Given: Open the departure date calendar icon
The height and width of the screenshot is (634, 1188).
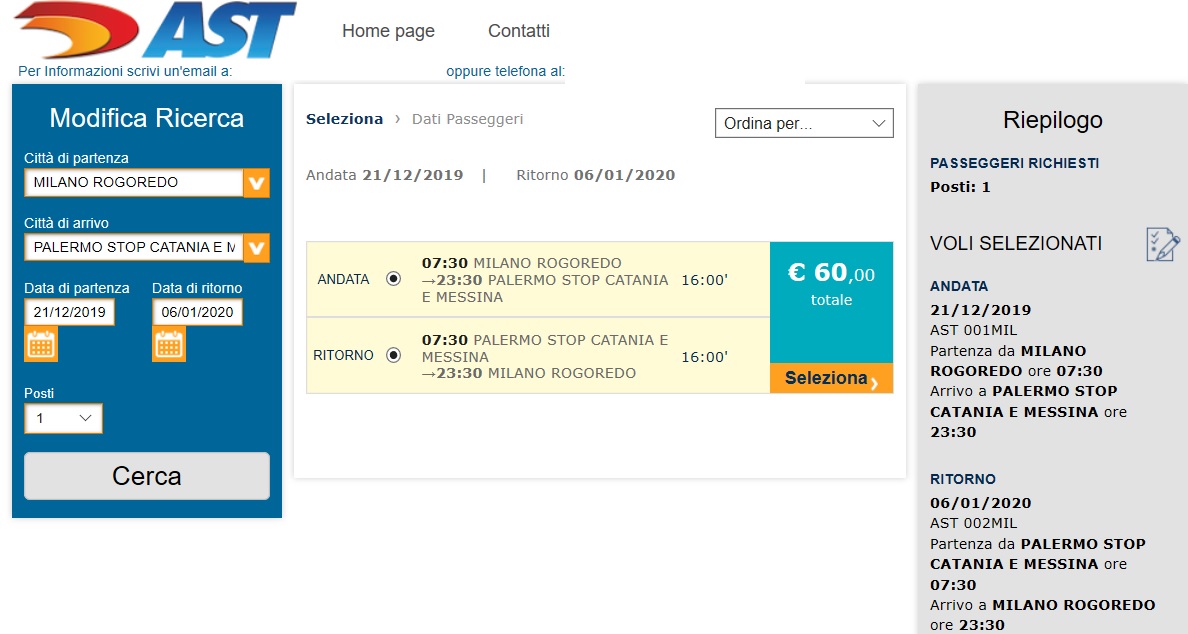Looking at the screenshot, I should [41, 345].
